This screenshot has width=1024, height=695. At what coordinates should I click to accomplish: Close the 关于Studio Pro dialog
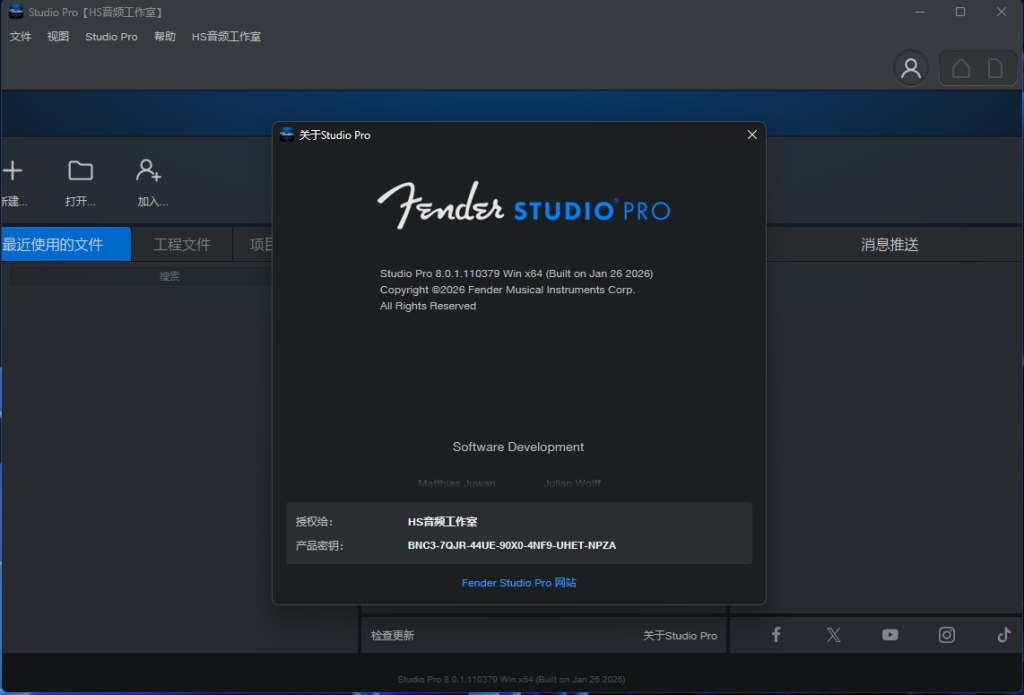[752, 133]
